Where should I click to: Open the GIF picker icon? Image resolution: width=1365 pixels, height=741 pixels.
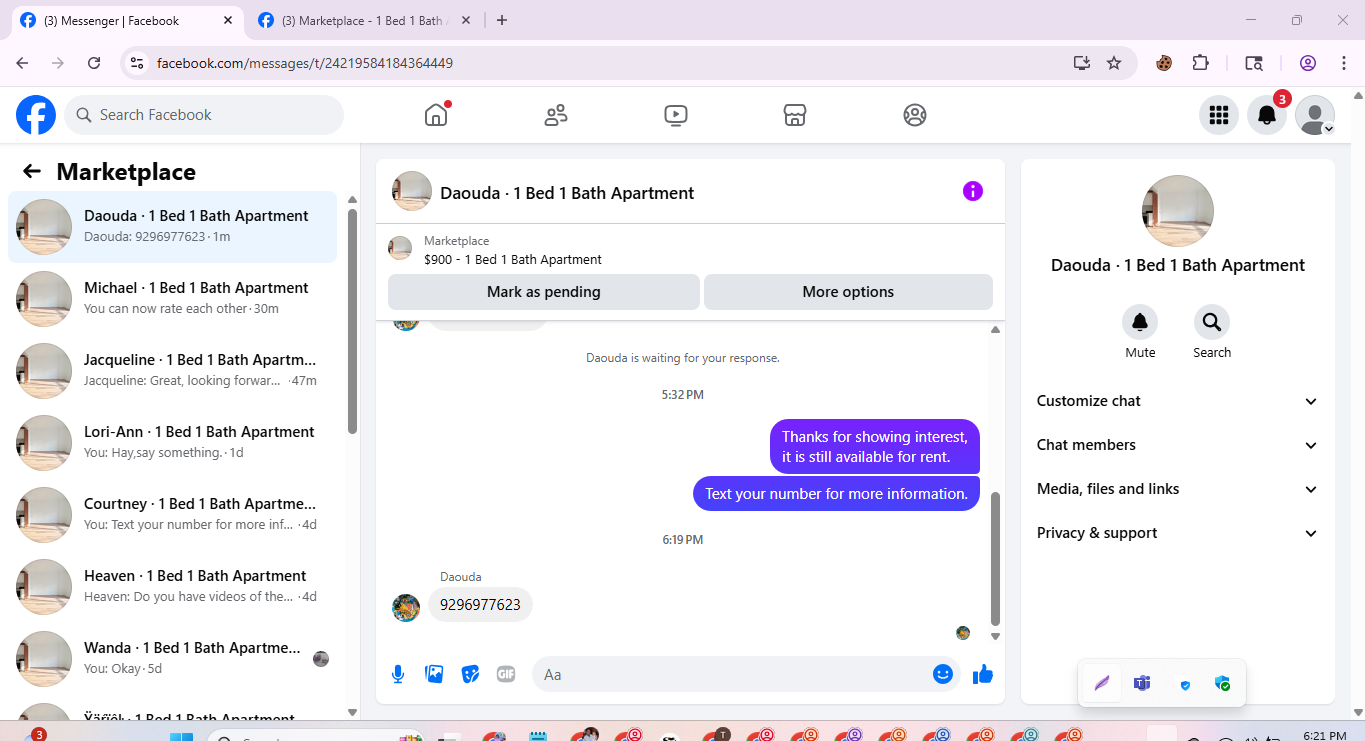coord(506,674)
